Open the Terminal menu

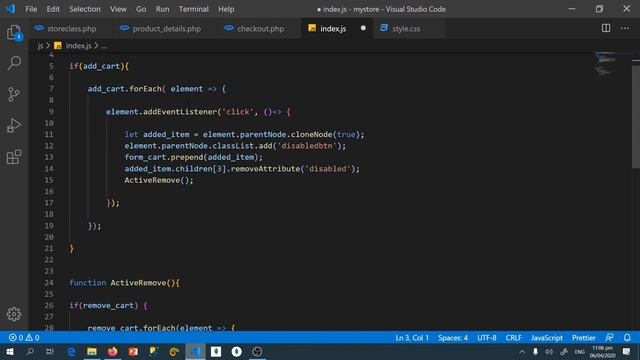(193, 9)
